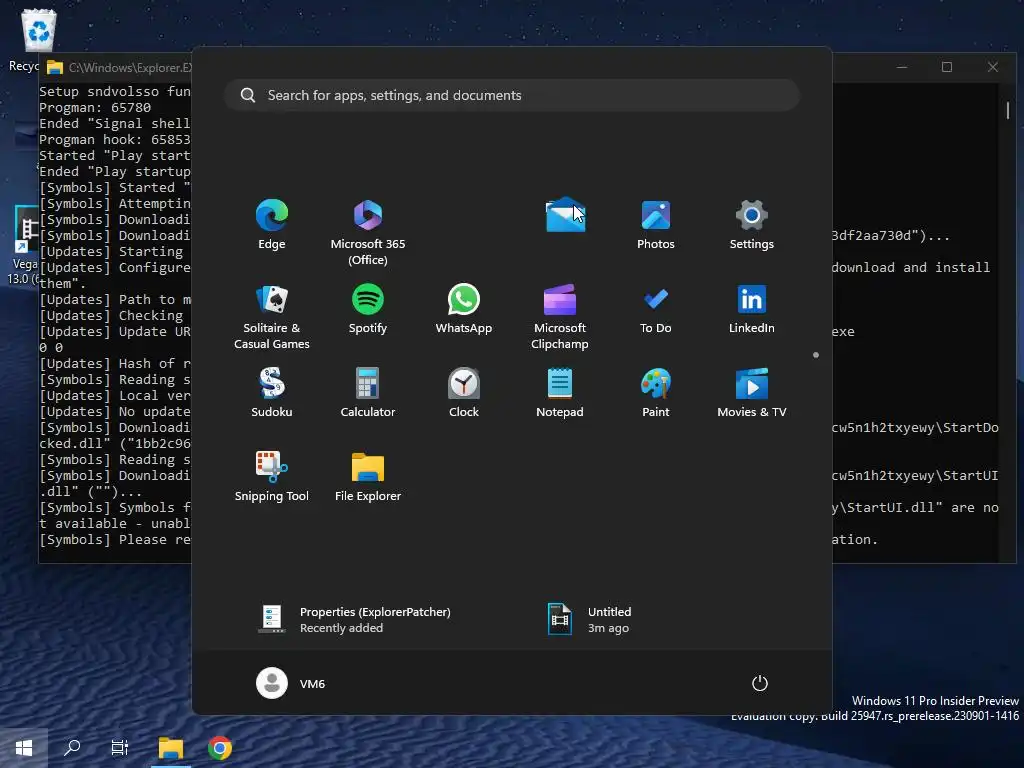Click the power button in Start menu

pyautogui.click(x=760, y=683)
